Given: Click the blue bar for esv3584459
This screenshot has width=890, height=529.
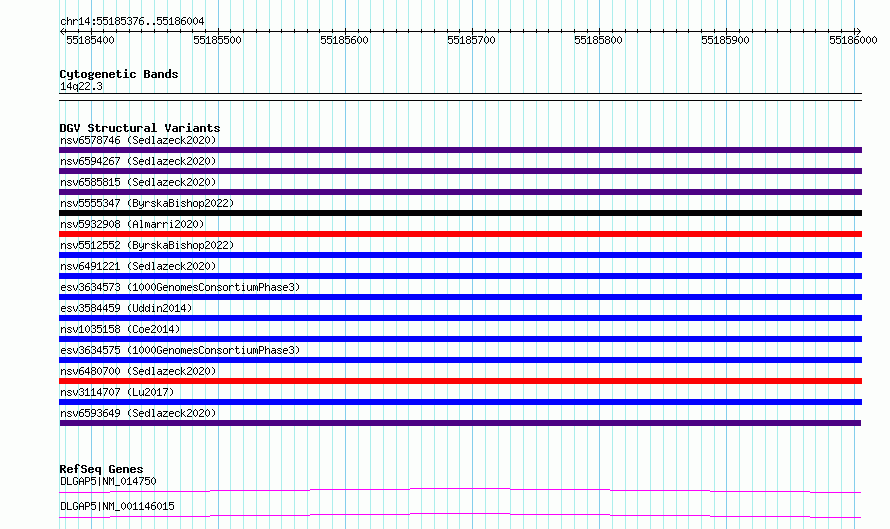Looking at the screenshot, I should pos(460,318).
